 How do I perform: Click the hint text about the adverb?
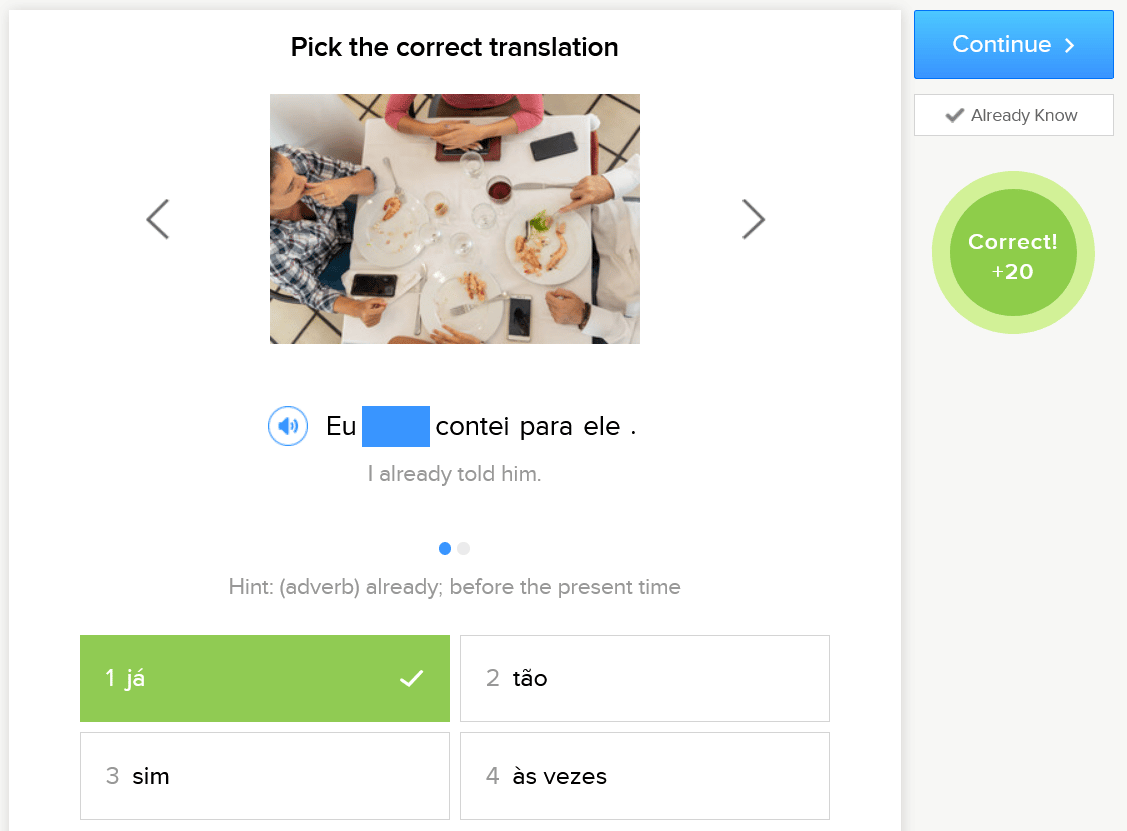click(x=454, y=587)
